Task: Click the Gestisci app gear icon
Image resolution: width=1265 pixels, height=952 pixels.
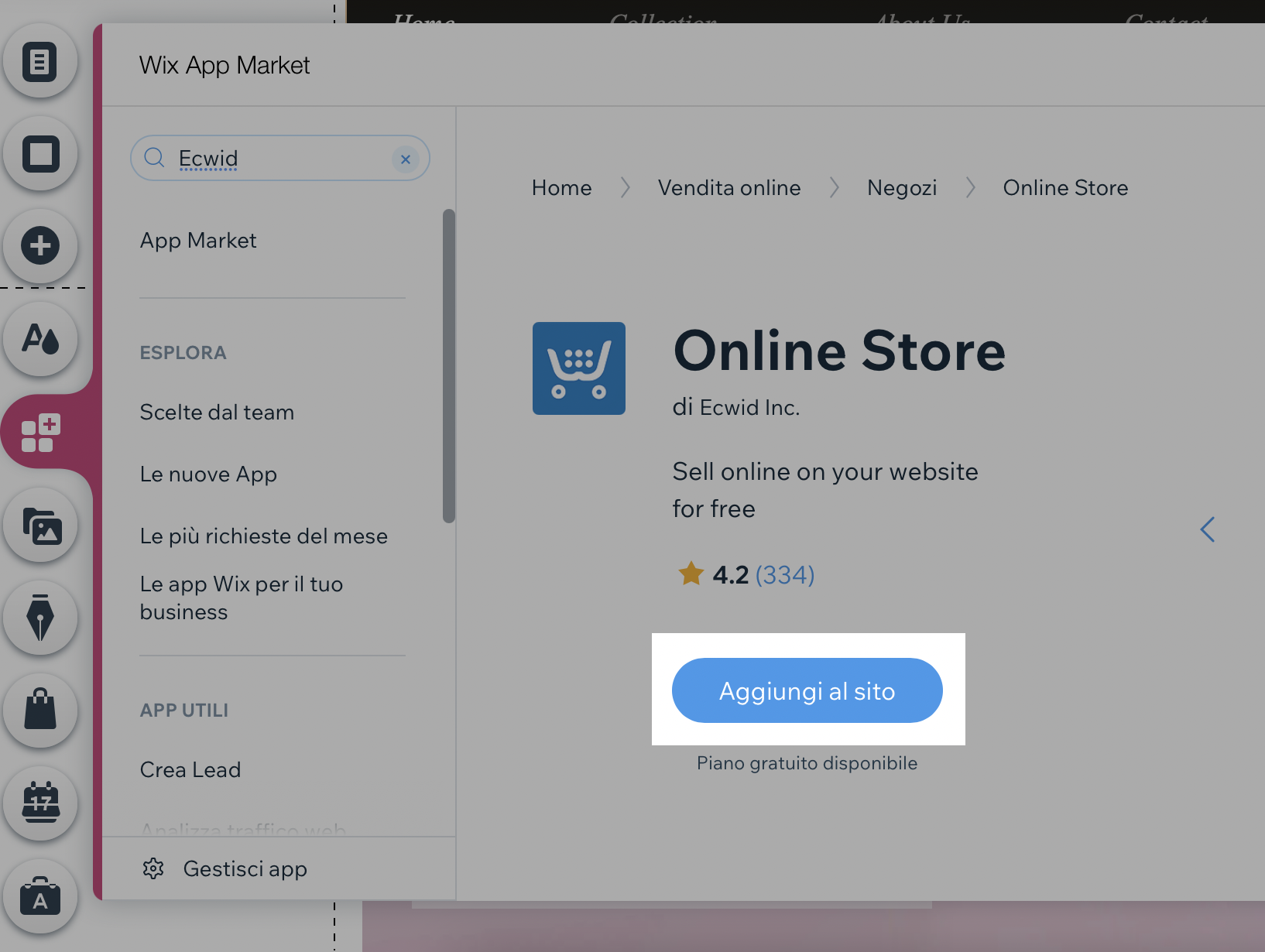Action: pos(153,868)
